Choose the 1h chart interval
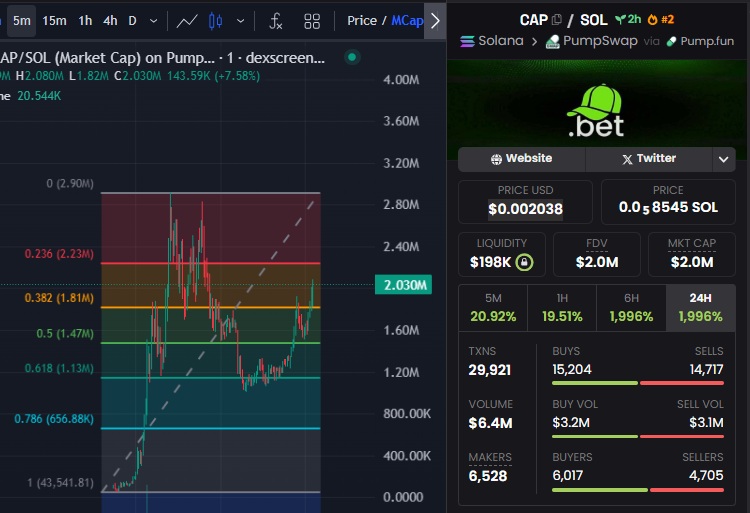 [85, 21]
